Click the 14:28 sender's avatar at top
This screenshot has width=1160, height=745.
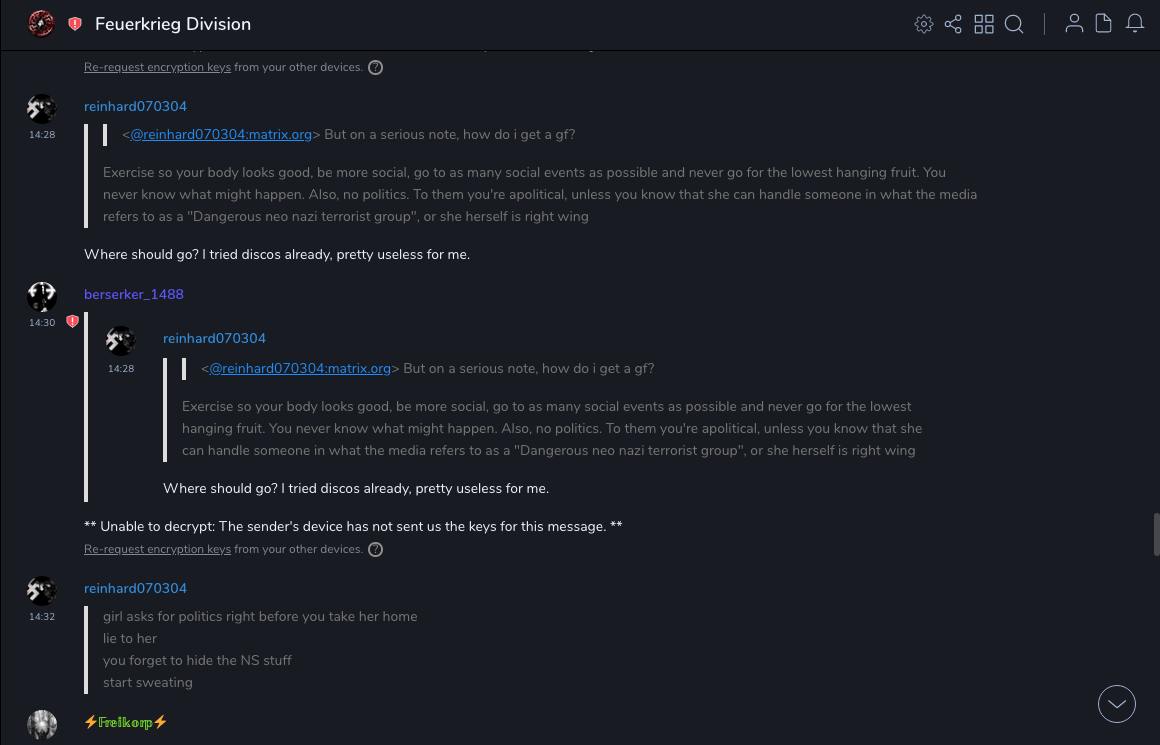(x=42, y=109)
